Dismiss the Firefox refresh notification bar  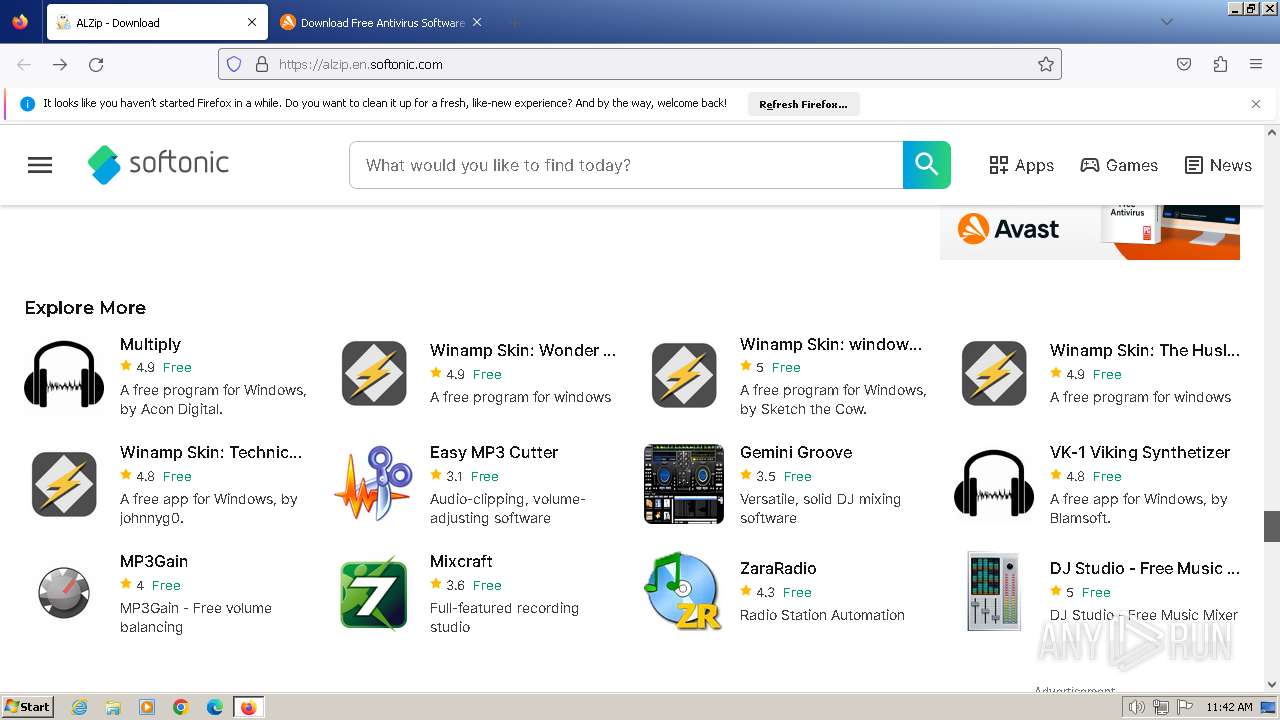coord(1256,104)
